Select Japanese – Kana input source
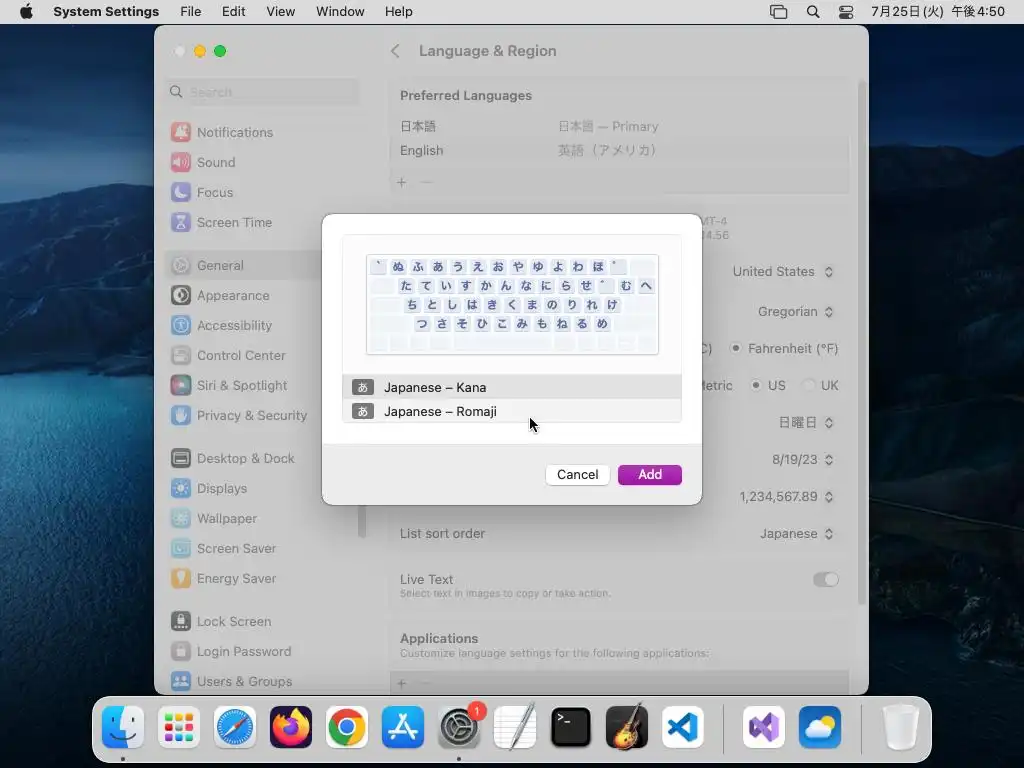 511,387
